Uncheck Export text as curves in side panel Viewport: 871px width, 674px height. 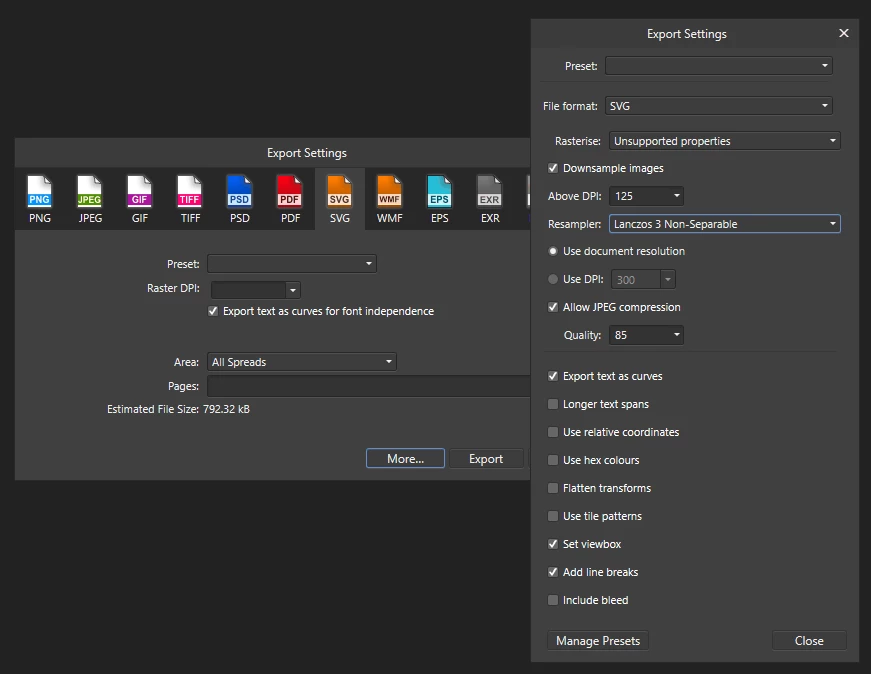coord(553,376)
